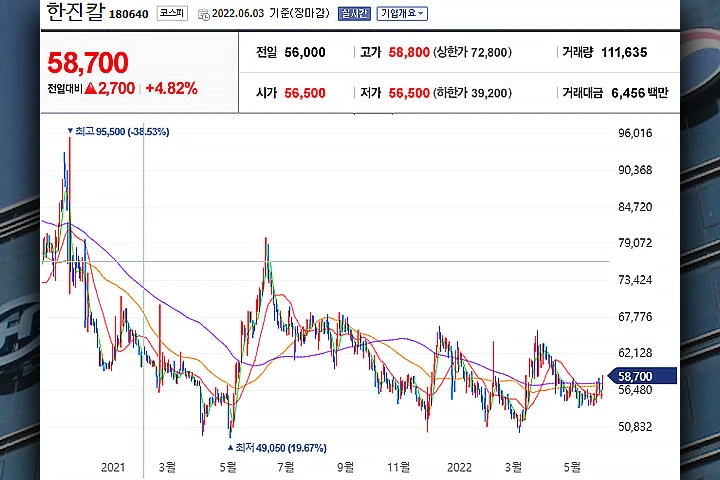Click the clock icon beside 2022.06.03
Image resolution: width=720 pixels, height=480 pixels.
203,15
